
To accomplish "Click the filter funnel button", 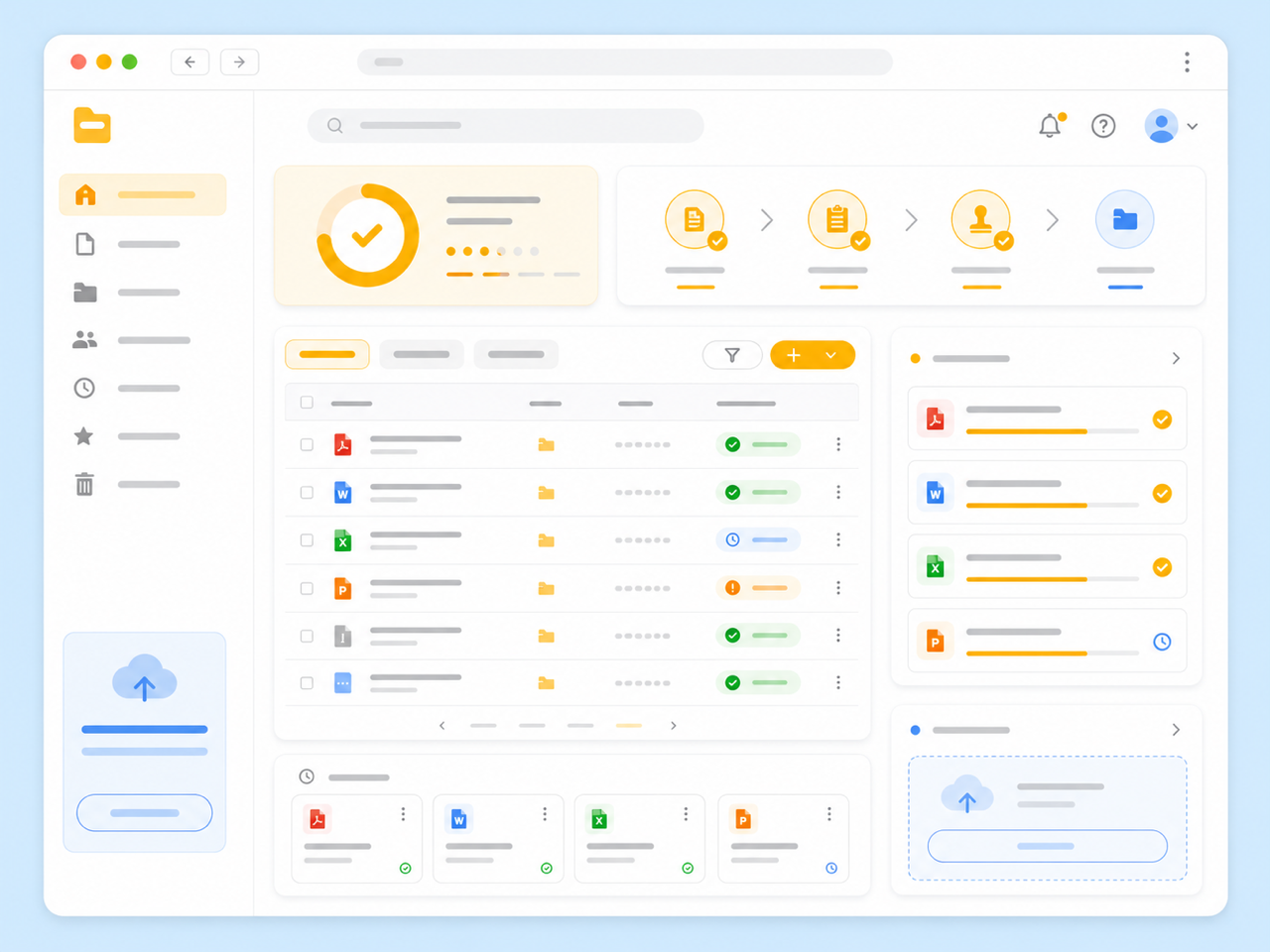I will [732, 355].
